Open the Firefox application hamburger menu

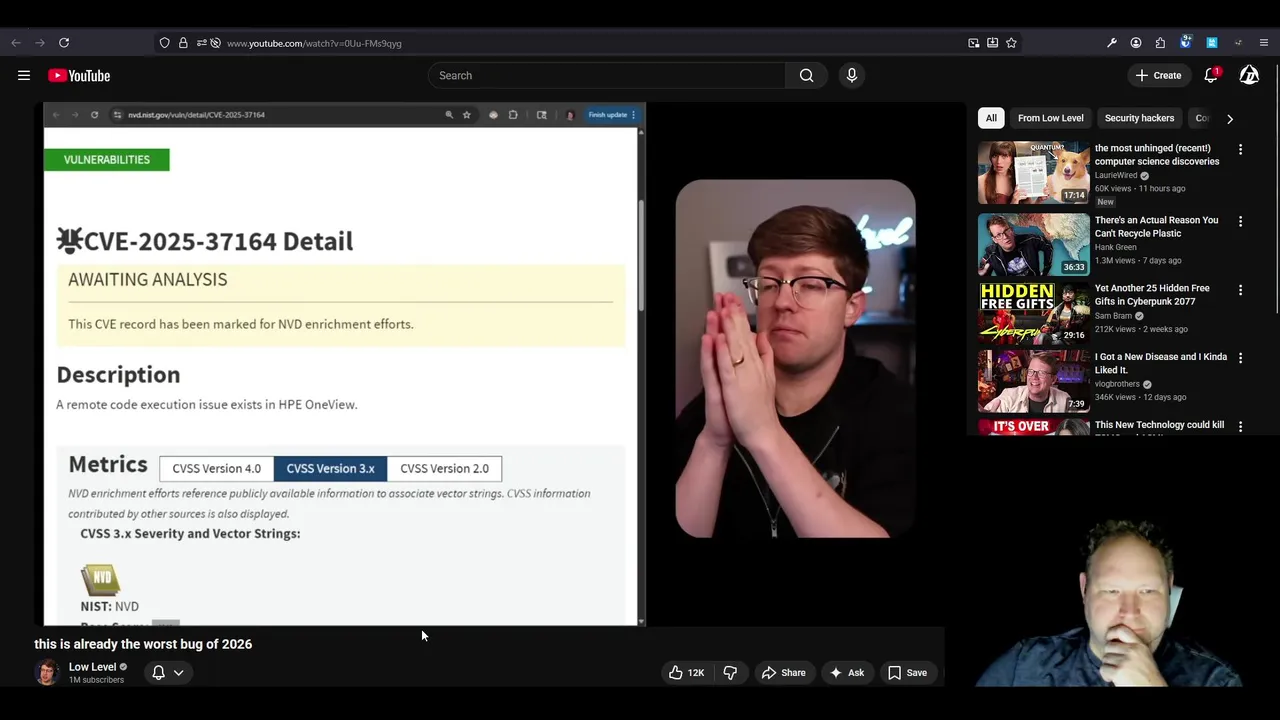1264,43
